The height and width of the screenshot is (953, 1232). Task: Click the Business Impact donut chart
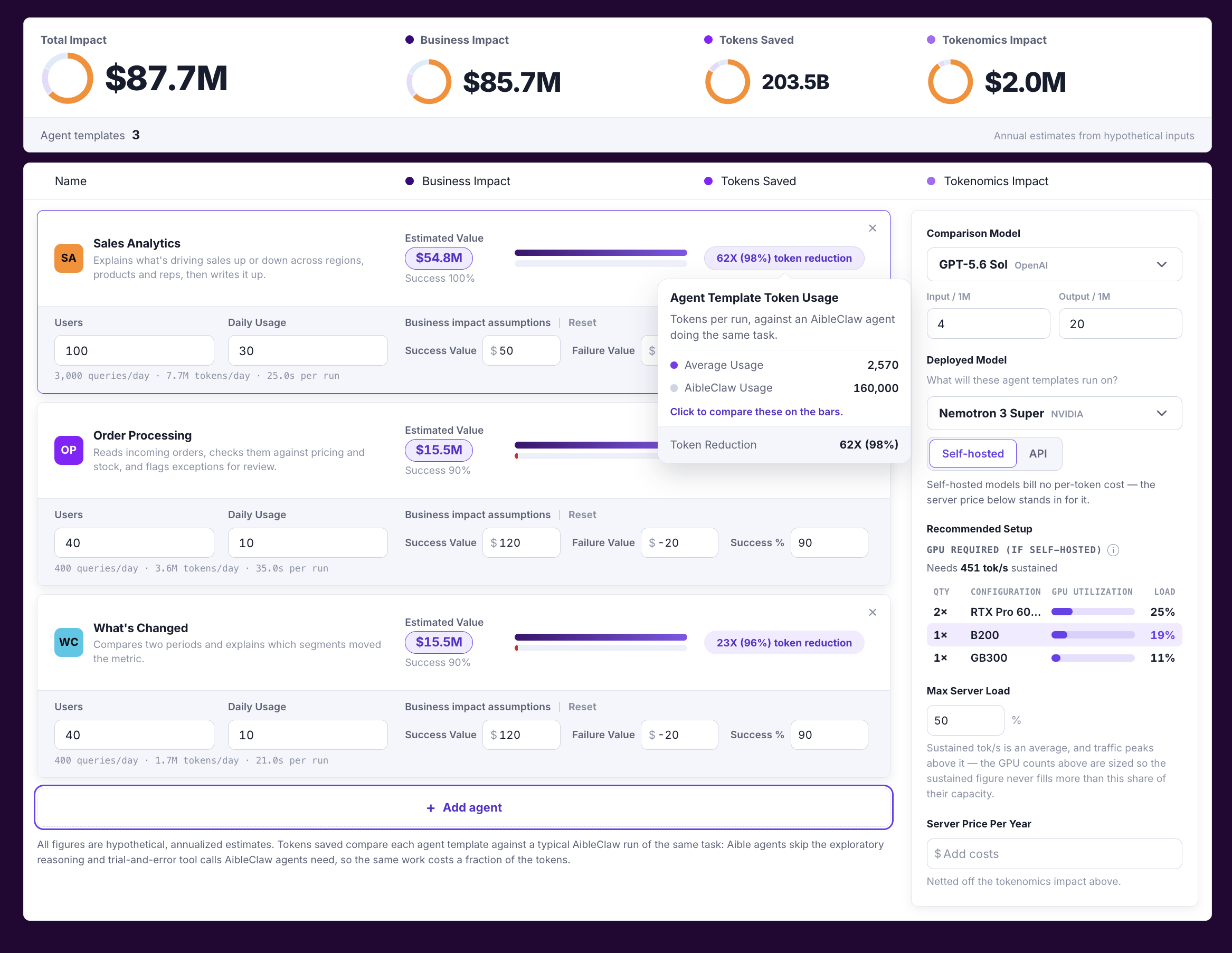point(429,82)
